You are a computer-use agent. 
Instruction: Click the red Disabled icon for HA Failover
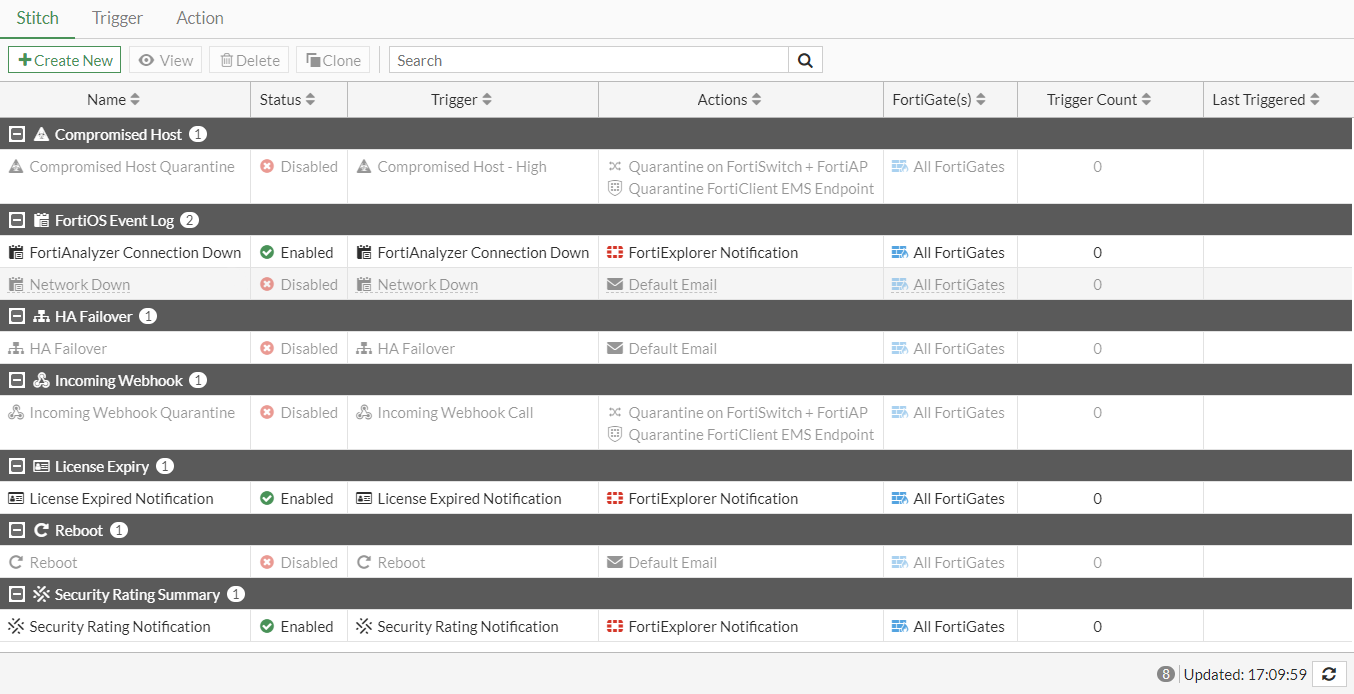click(267, 348)
